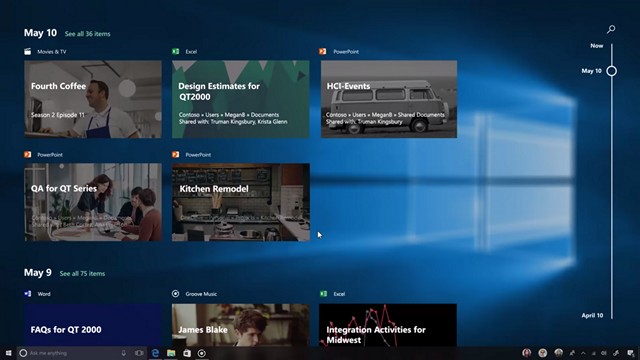640x360 pixels.
Task: Click the volume icon in system tray
Action: pyautogui.click(x=604, y=353)
